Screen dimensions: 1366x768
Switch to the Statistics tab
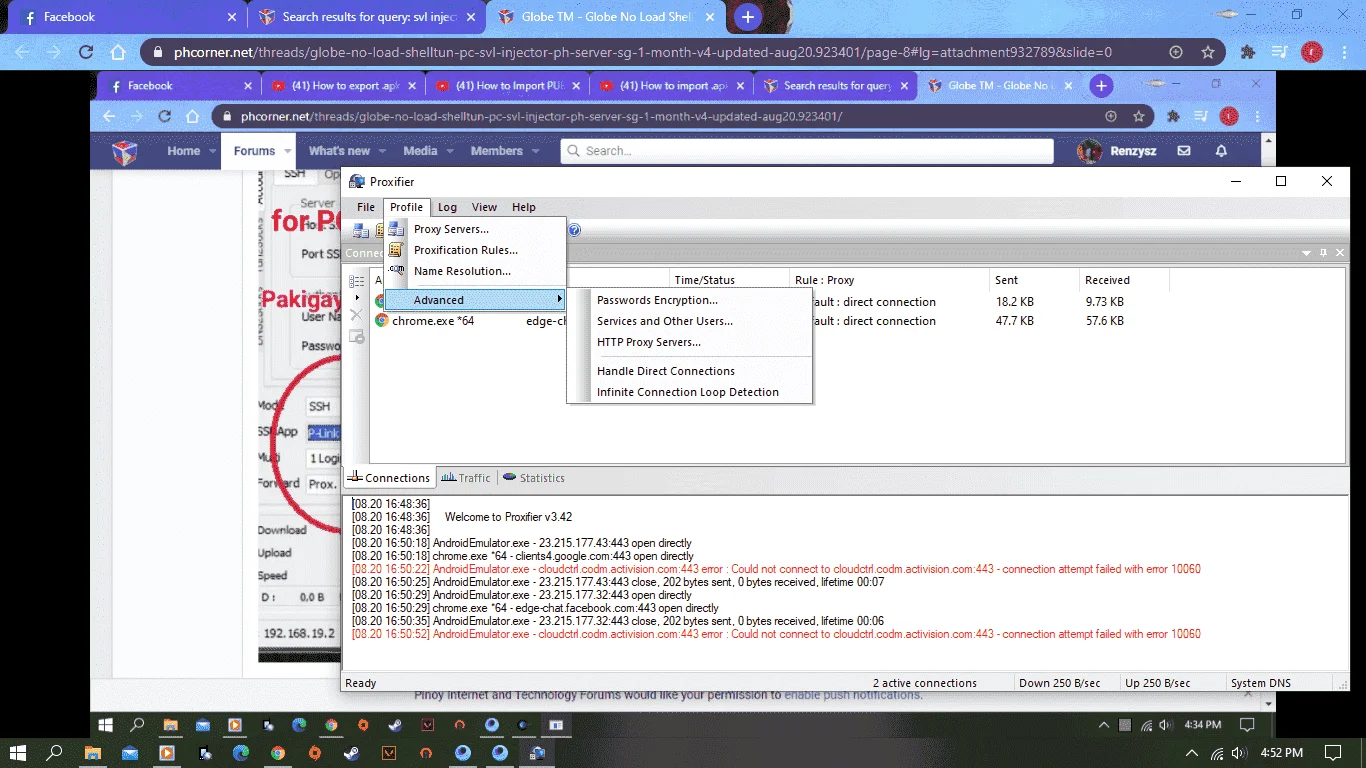(x=534, y=478)
